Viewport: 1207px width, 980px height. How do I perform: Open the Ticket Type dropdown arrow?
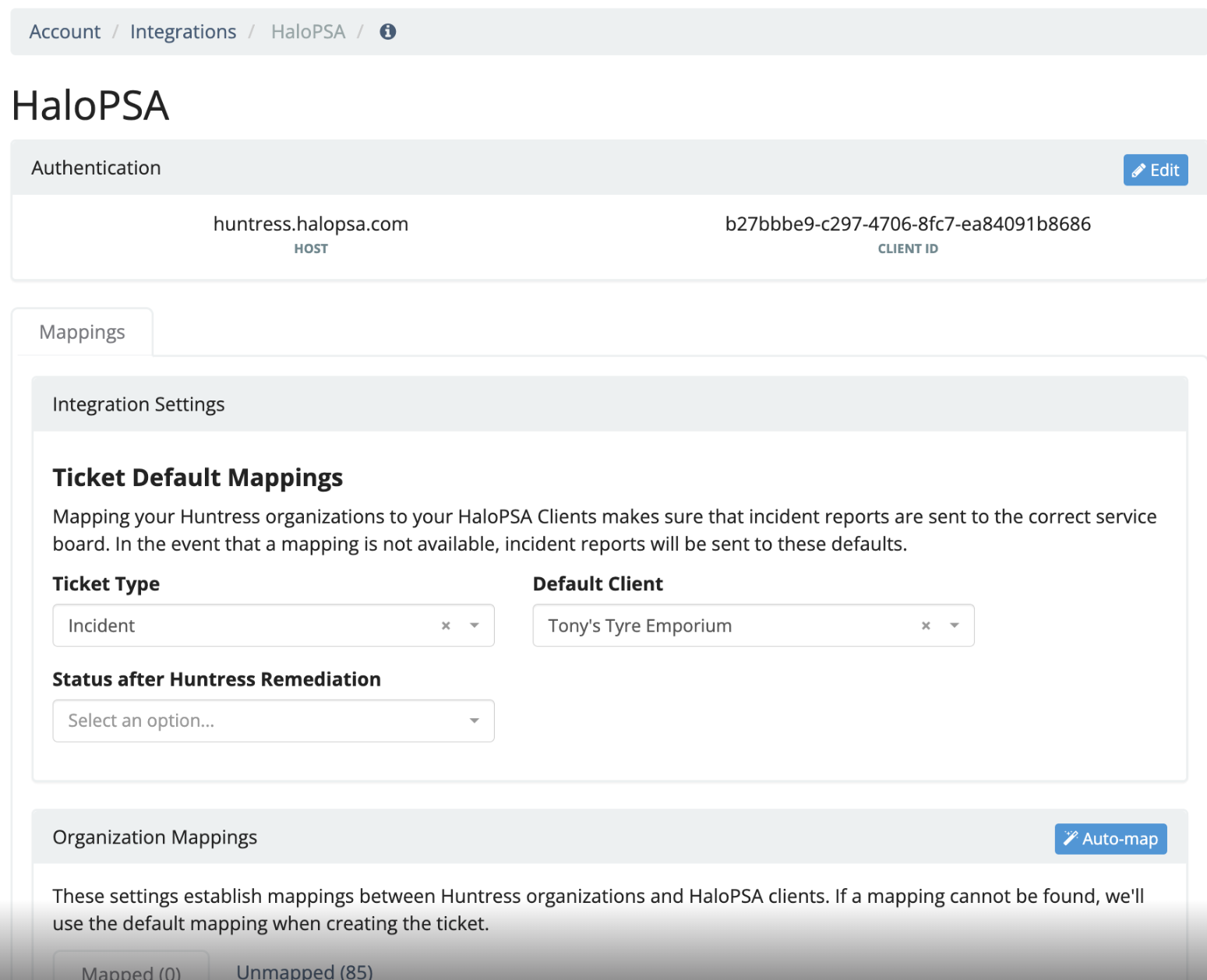click(x=474, y=626)
